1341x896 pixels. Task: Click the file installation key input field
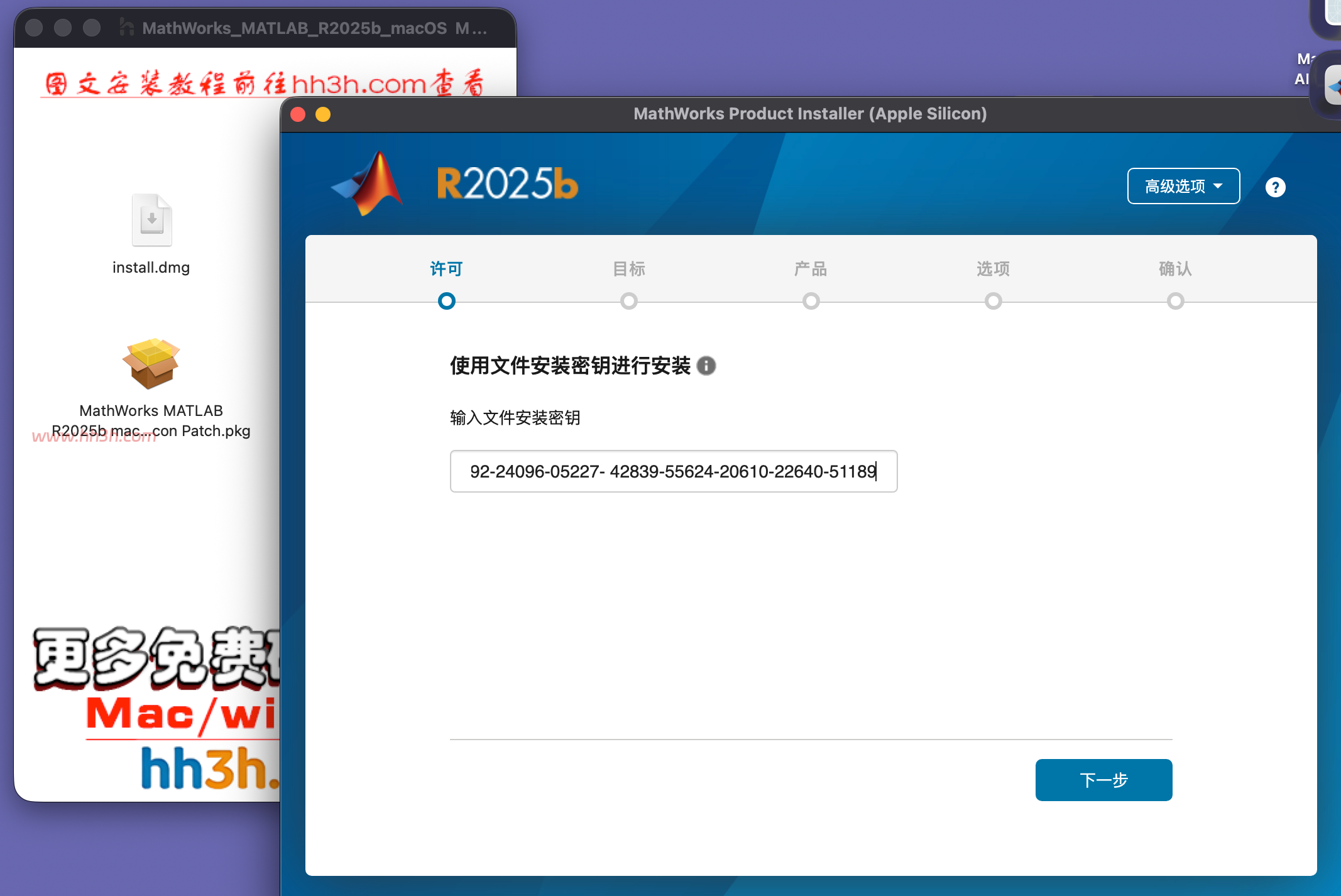674,471
